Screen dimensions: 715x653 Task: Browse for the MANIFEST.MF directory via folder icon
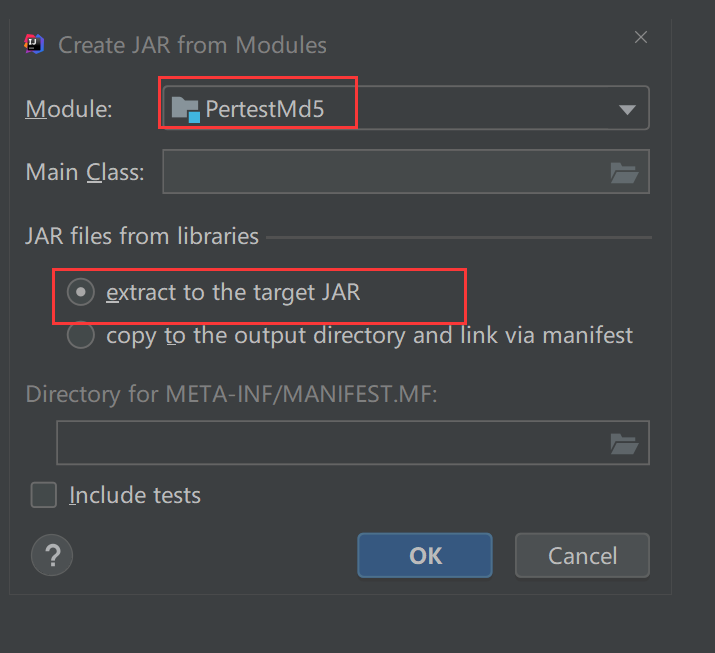click(624, 443)
